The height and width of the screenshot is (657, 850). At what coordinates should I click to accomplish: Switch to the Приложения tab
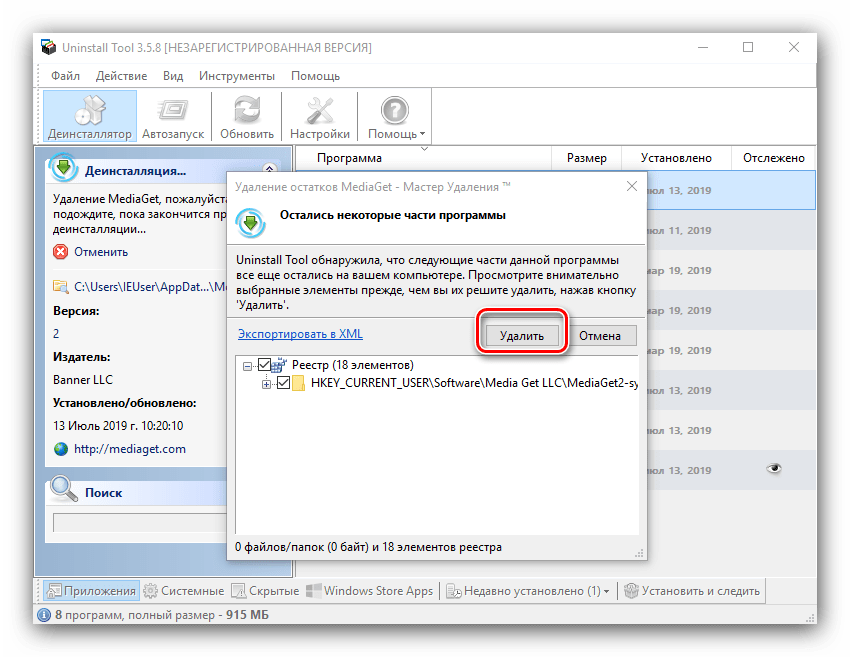(92, 591)
